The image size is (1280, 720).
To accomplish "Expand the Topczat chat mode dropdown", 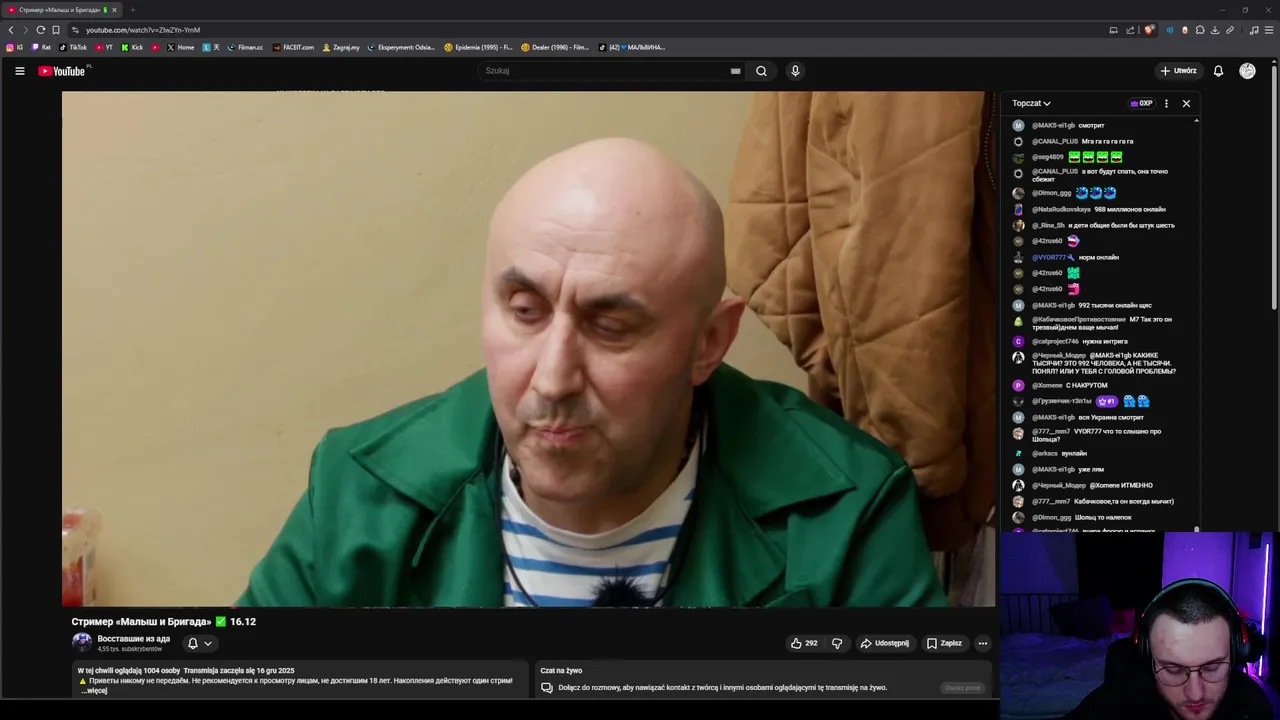I will click(x=1031, y=103).
